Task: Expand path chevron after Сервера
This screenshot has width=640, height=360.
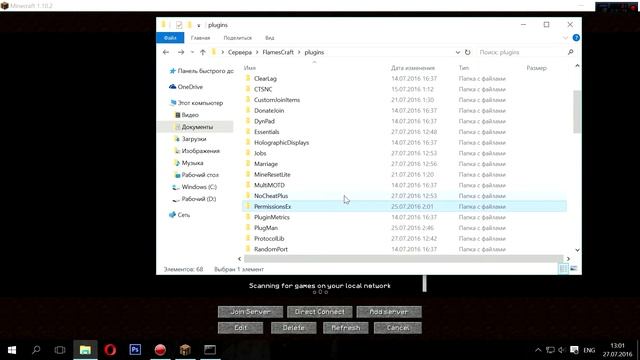Action: coord(257,52)
